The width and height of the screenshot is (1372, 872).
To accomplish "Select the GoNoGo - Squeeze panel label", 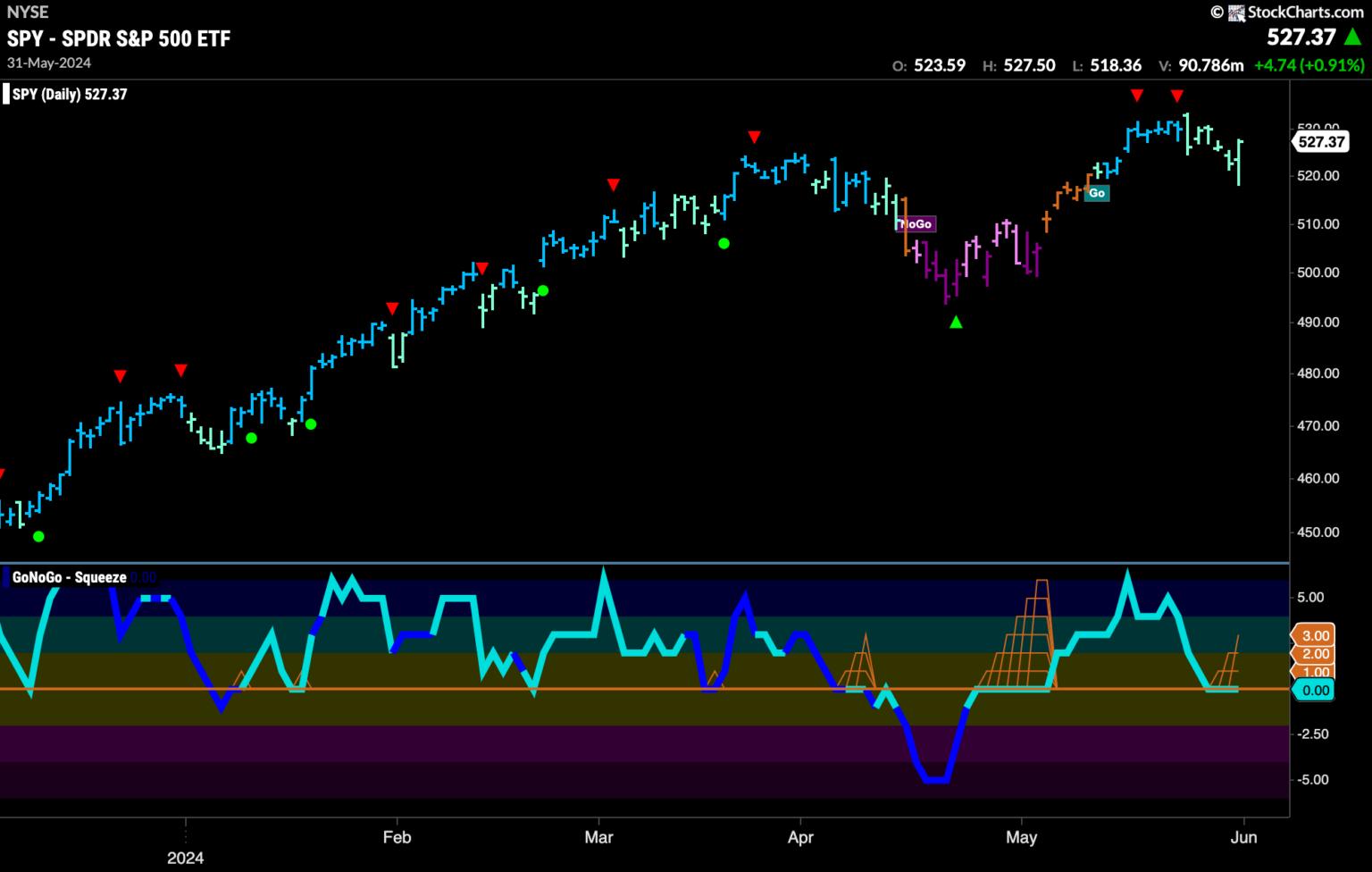I will [70, 577].
